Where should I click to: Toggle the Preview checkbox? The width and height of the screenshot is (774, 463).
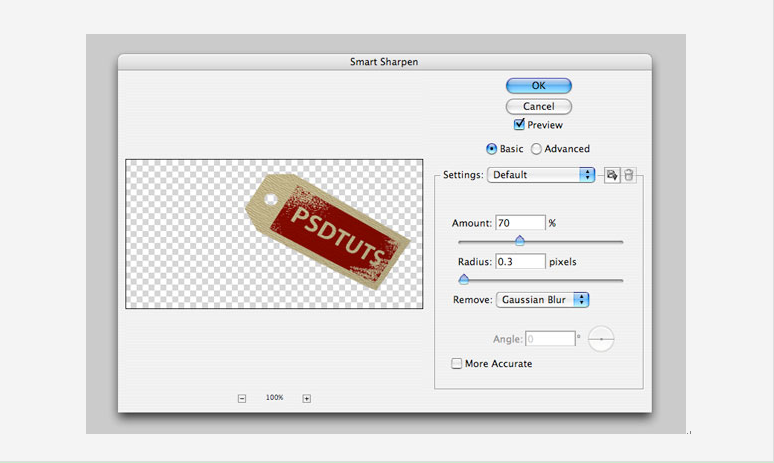point(519,124)
